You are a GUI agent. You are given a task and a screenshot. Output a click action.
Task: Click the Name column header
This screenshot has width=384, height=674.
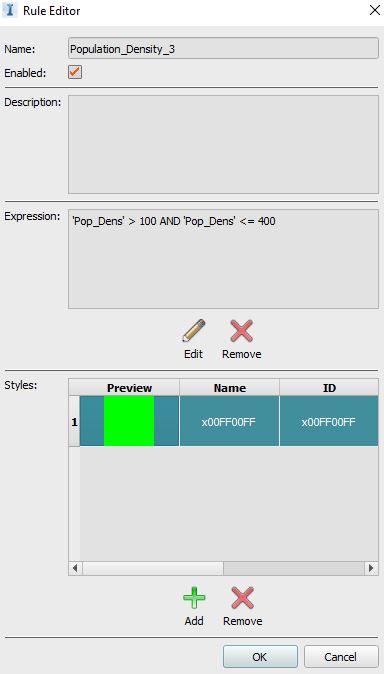coord(230,388)
